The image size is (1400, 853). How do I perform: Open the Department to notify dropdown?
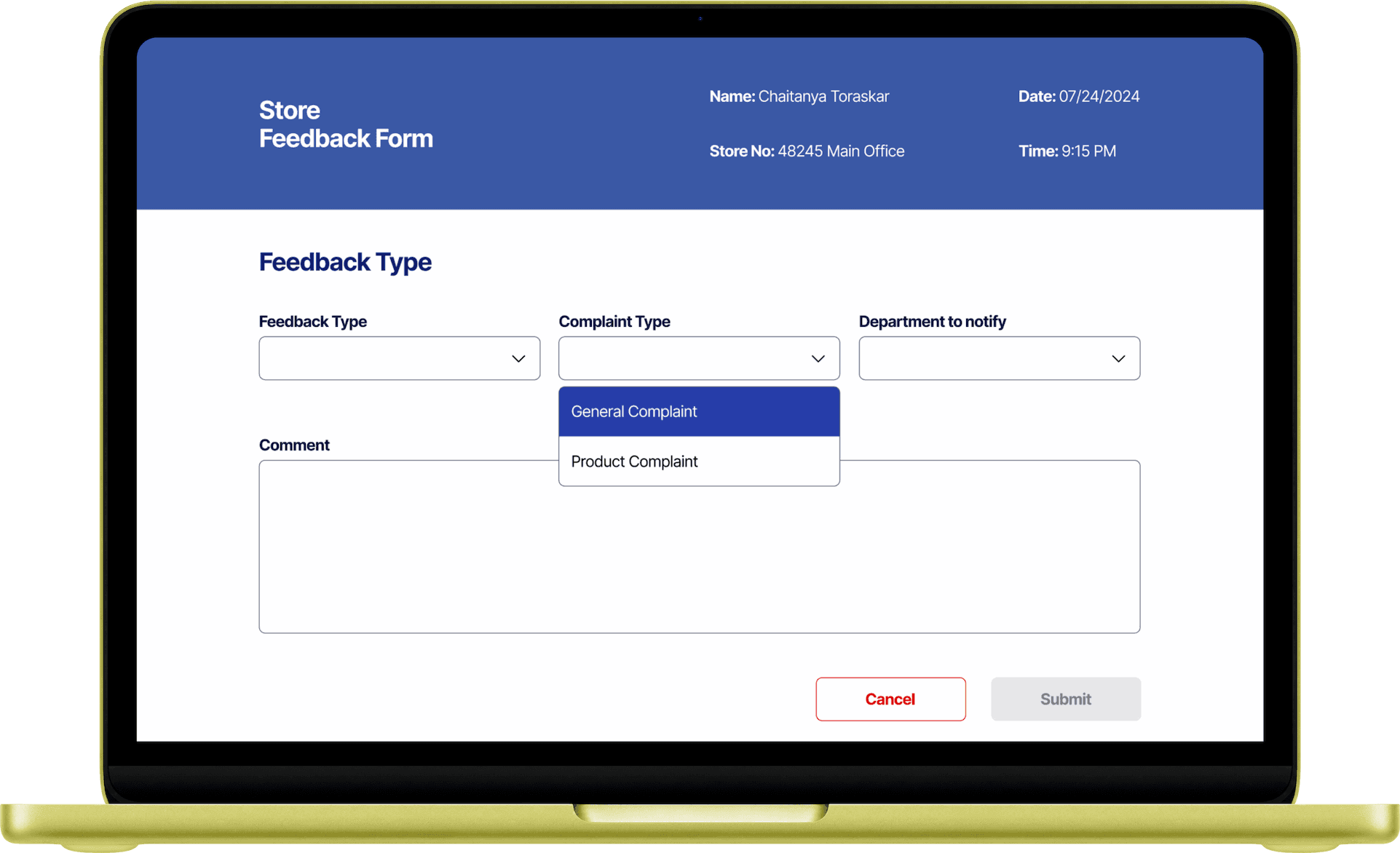(x=999, y=358)
